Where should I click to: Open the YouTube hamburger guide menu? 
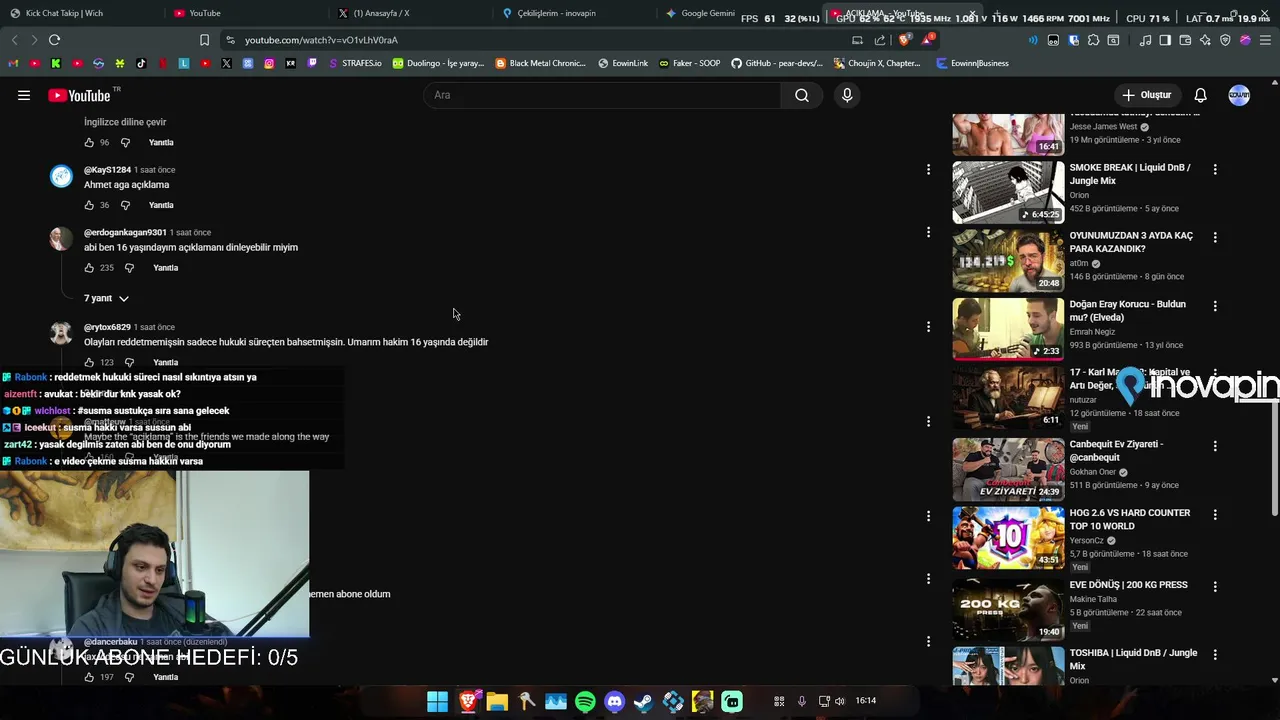click(x=24, y=95)
